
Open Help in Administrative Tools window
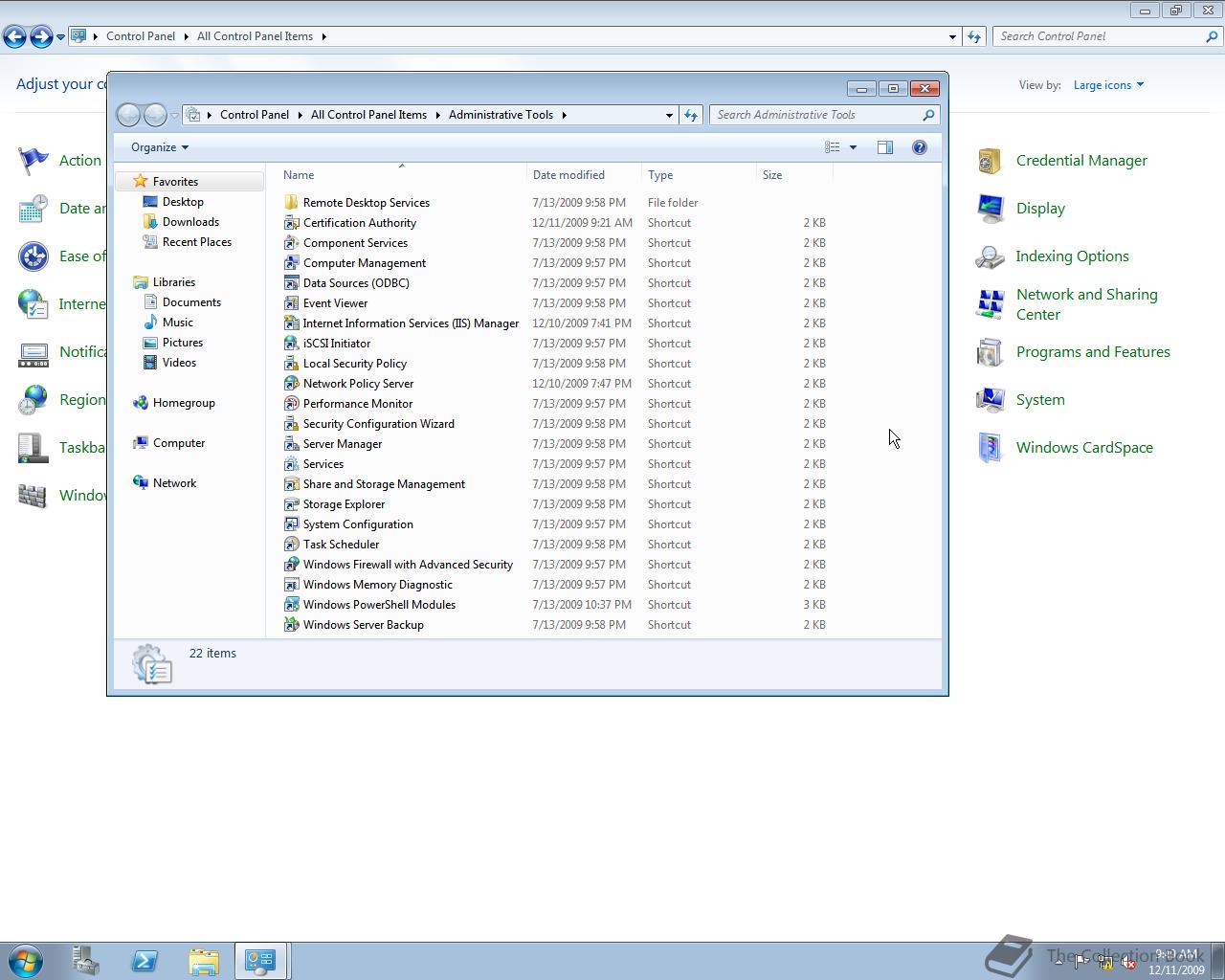[x=920, y=147]
